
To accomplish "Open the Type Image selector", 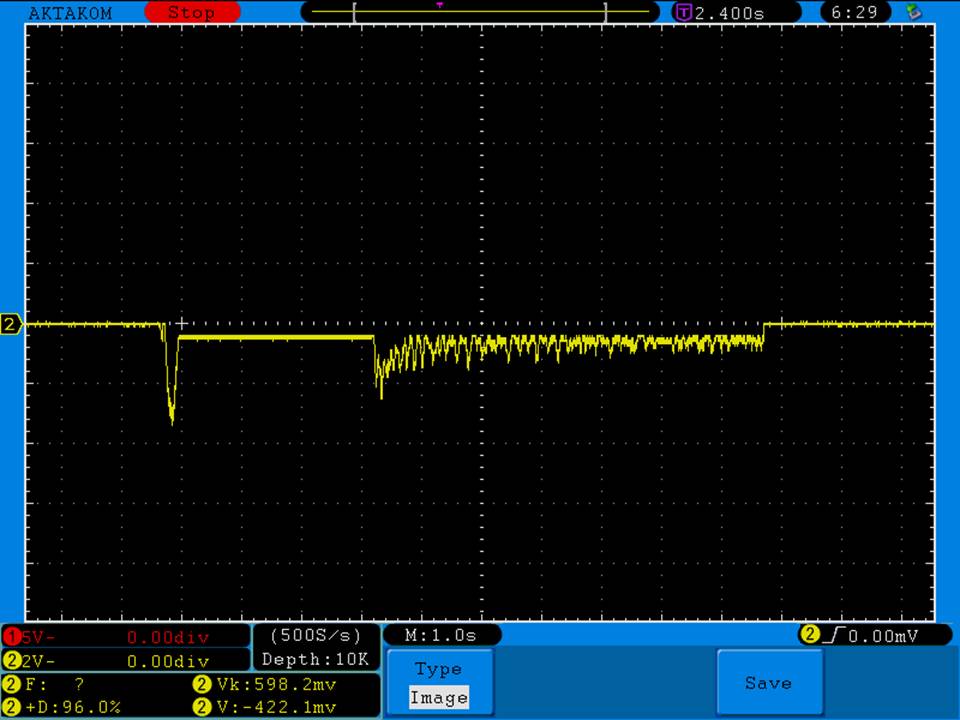I will [438, 683].
